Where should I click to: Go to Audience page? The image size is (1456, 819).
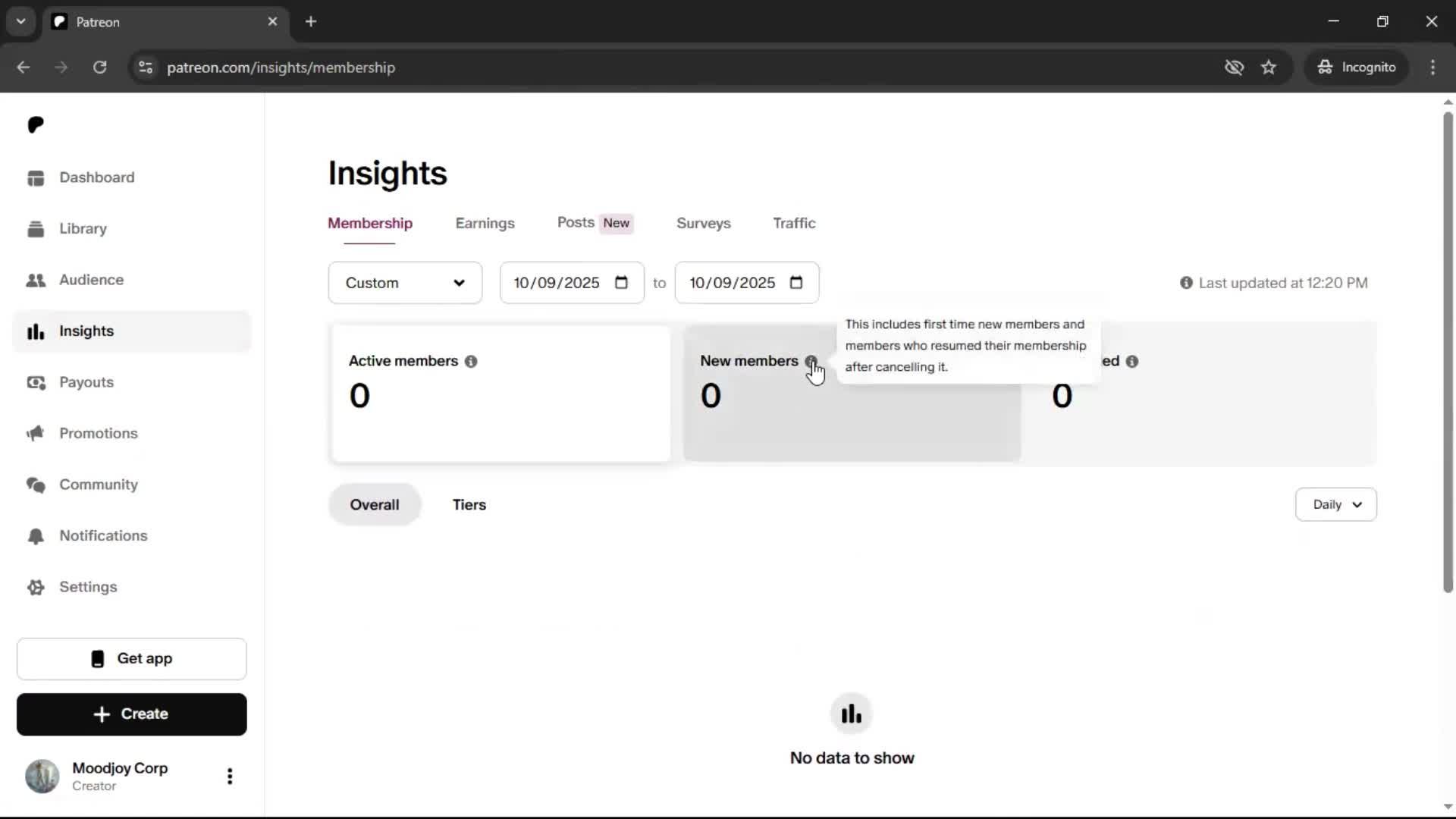(x=132, y=280)
